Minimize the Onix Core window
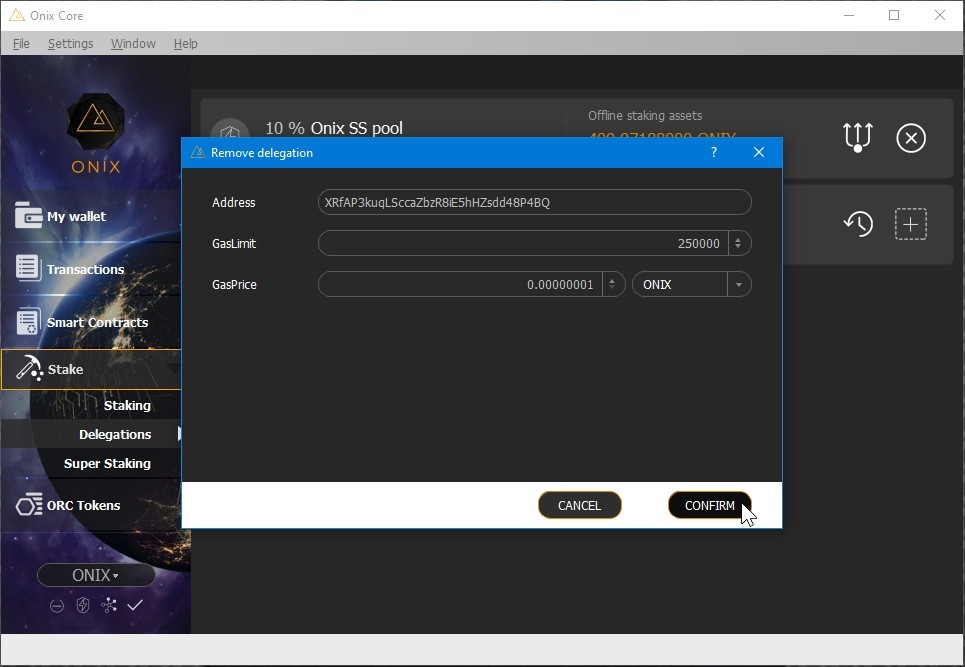Screen dimensions: 965x667 click(849, 15)
